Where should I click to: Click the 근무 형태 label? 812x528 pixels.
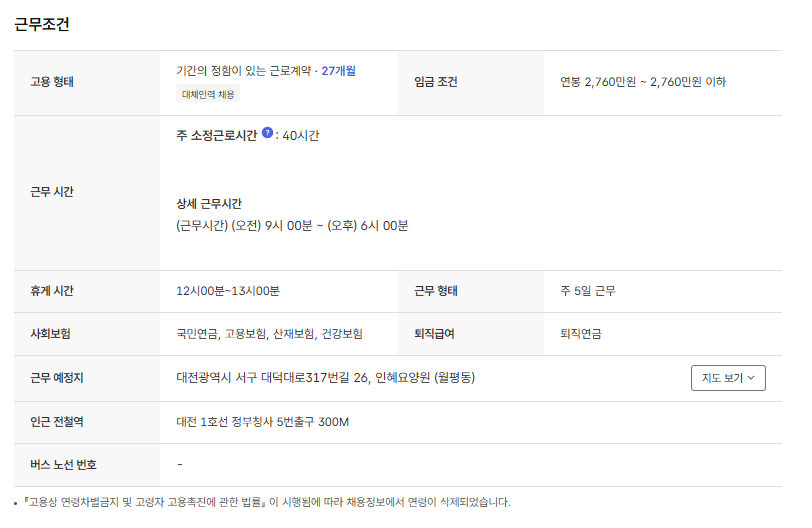tap(435, 291)
